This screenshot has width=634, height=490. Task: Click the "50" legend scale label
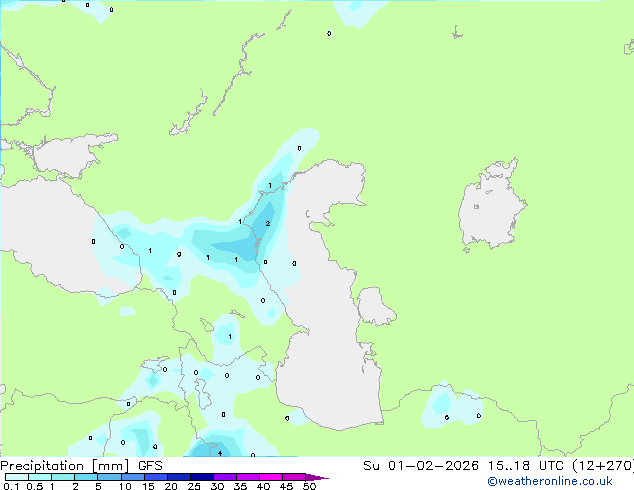point(309,486)
